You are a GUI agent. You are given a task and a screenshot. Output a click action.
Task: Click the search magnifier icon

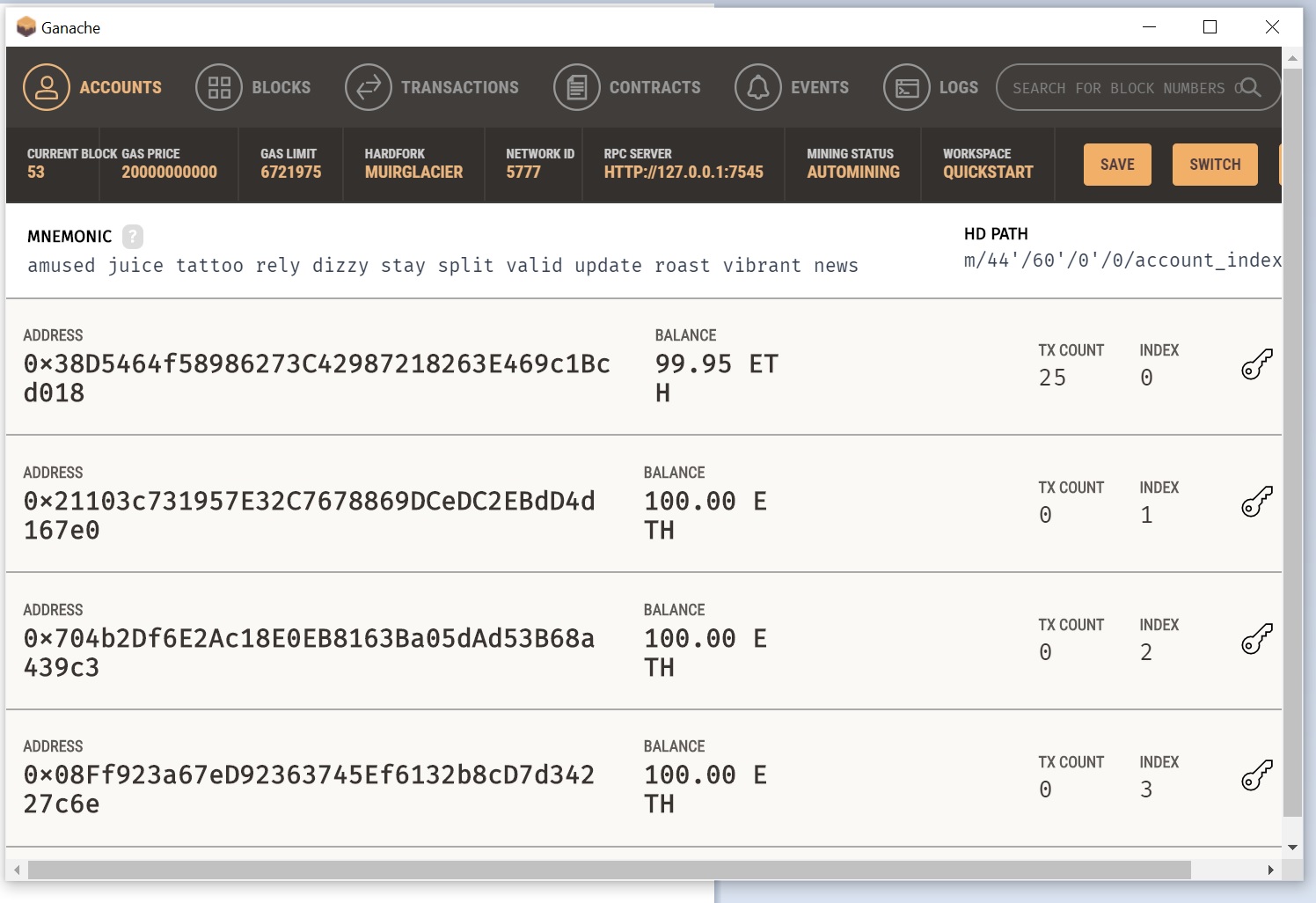click(x=1250, y=87)
